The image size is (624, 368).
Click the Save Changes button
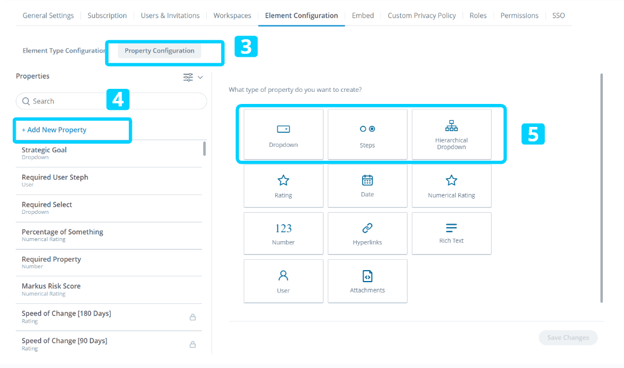[568, 337]
